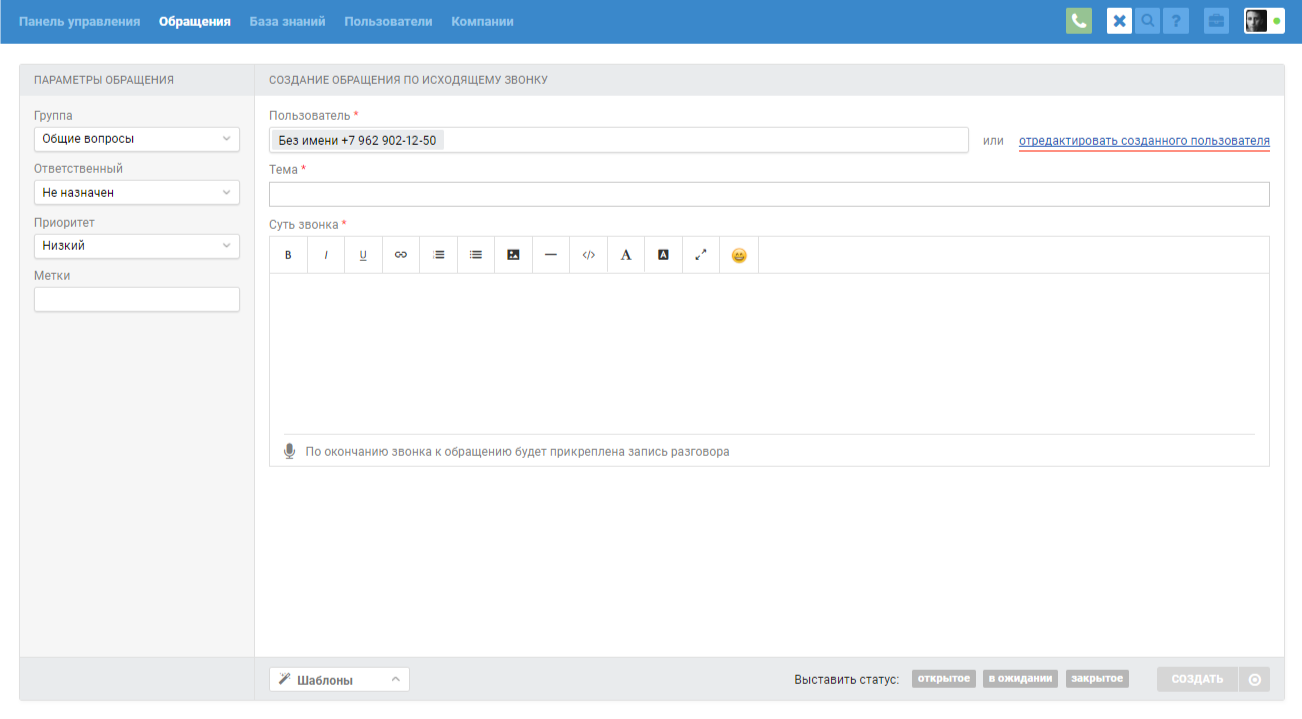The image size is (1302, 719).
Task: Click the X icon in top bar
Action: (1119, 21)
